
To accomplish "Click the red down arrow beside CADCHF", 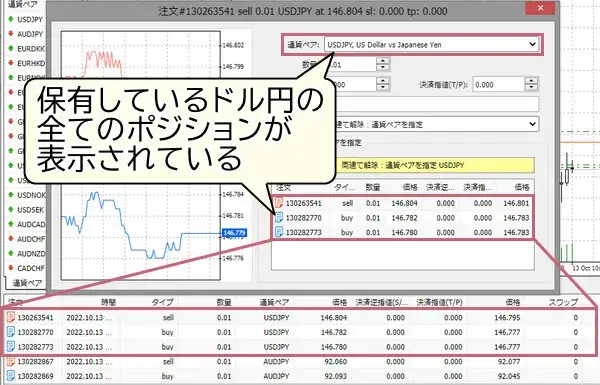I will [x=11, y=268].
